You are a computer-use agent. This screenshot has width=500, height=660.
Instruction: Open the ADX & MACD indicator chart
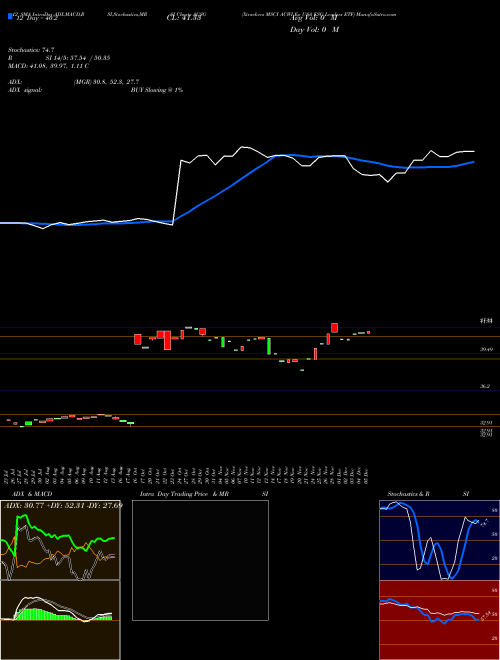[x=60, y=540]
